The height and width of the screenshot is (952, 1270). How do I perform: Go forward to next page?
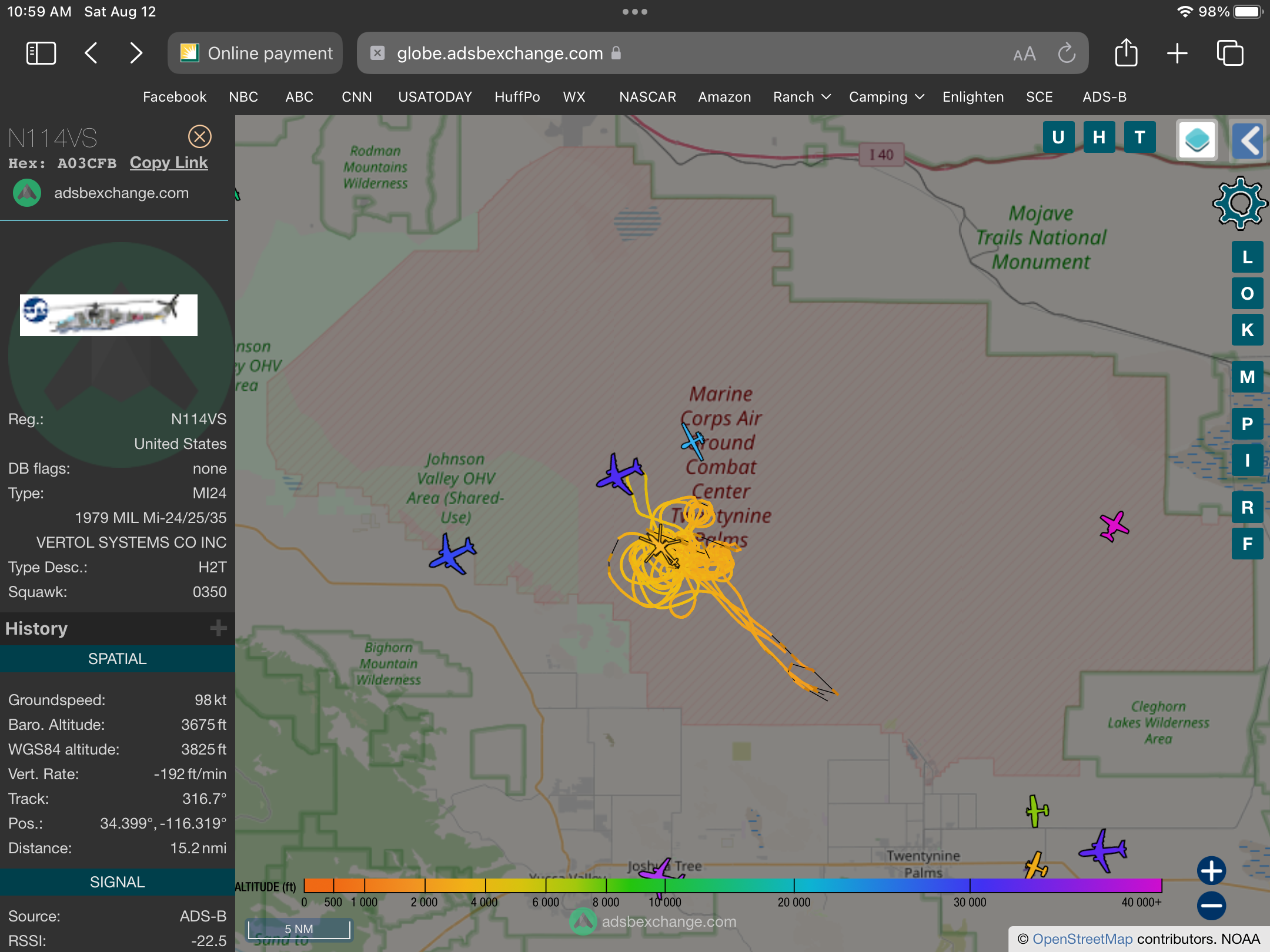tap(136, 53)
